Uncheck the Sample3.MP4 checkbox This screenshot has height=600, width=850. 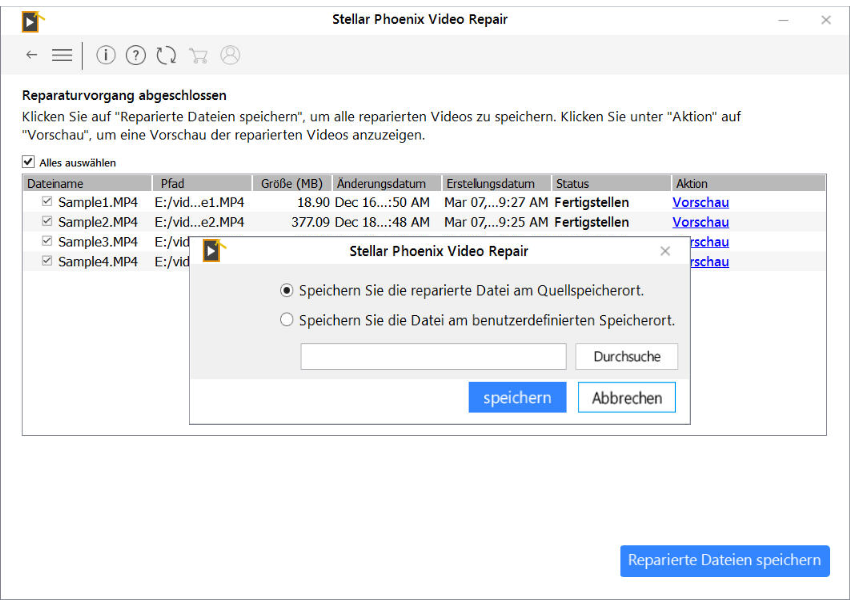point(47,241)
